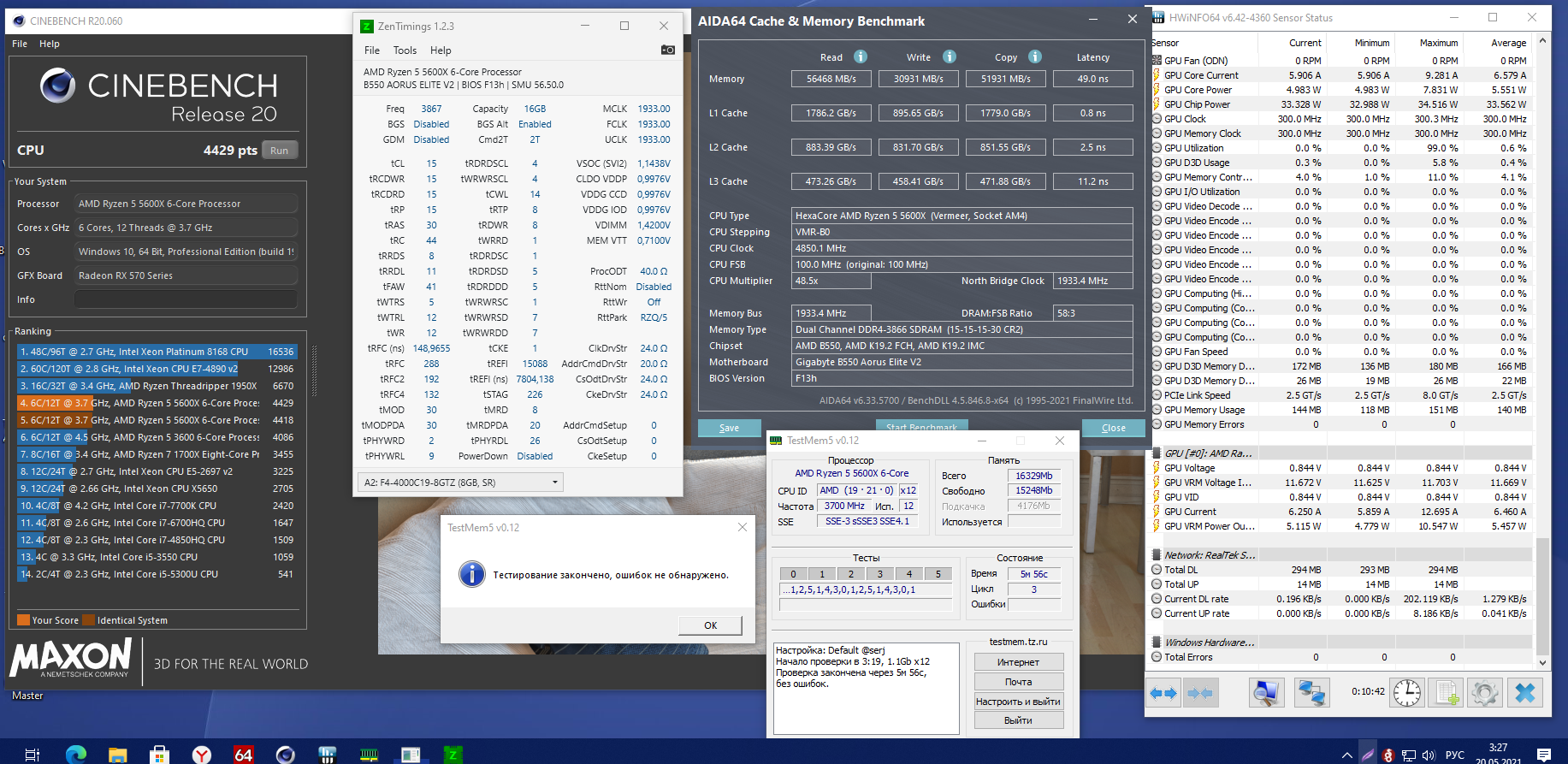Open the Help menu in Cinebench
Screen dimensions: 1568x764
pyautogui.click(x=50, y=44)
